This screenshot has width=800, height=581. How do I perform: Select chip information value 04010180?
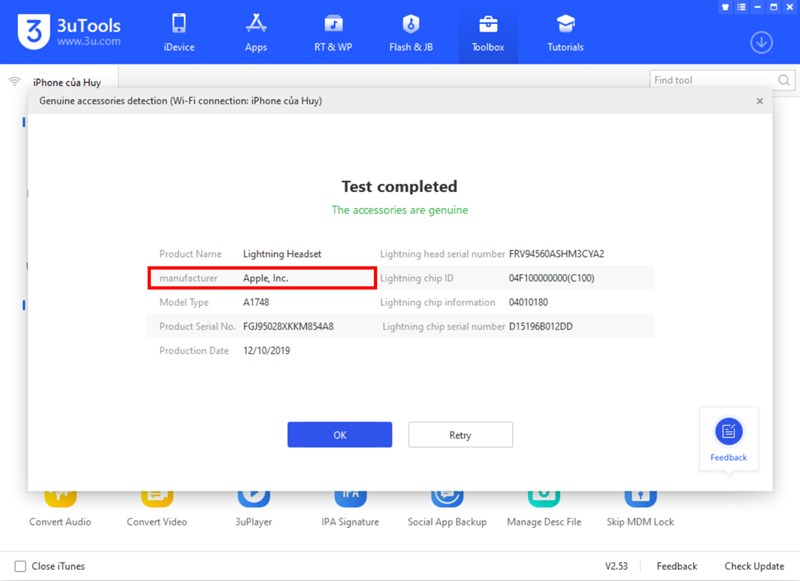(x=528, y=302)
